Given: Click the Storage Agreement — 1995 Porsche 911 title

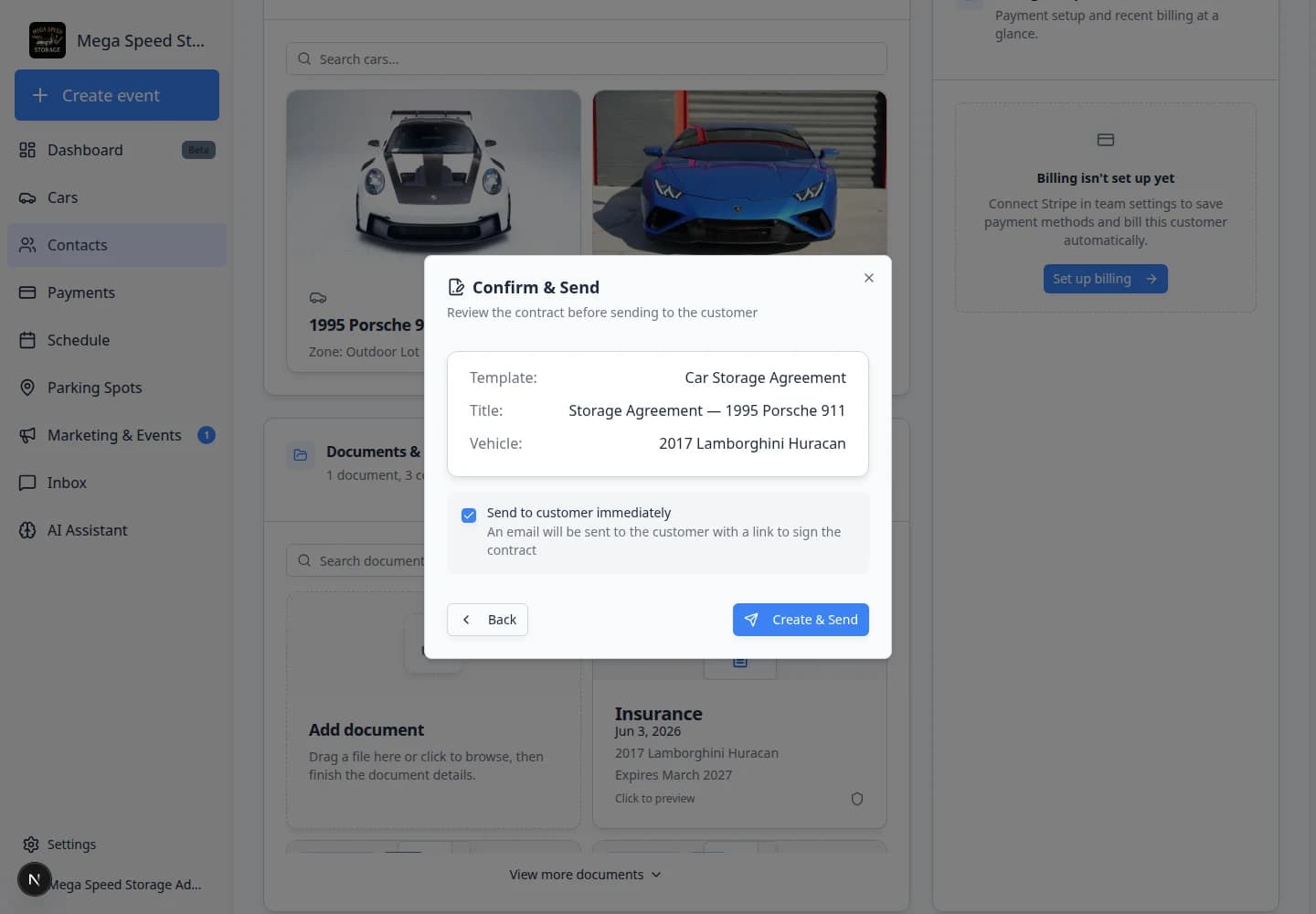Looking at the screenshot, I should point(706,410).
